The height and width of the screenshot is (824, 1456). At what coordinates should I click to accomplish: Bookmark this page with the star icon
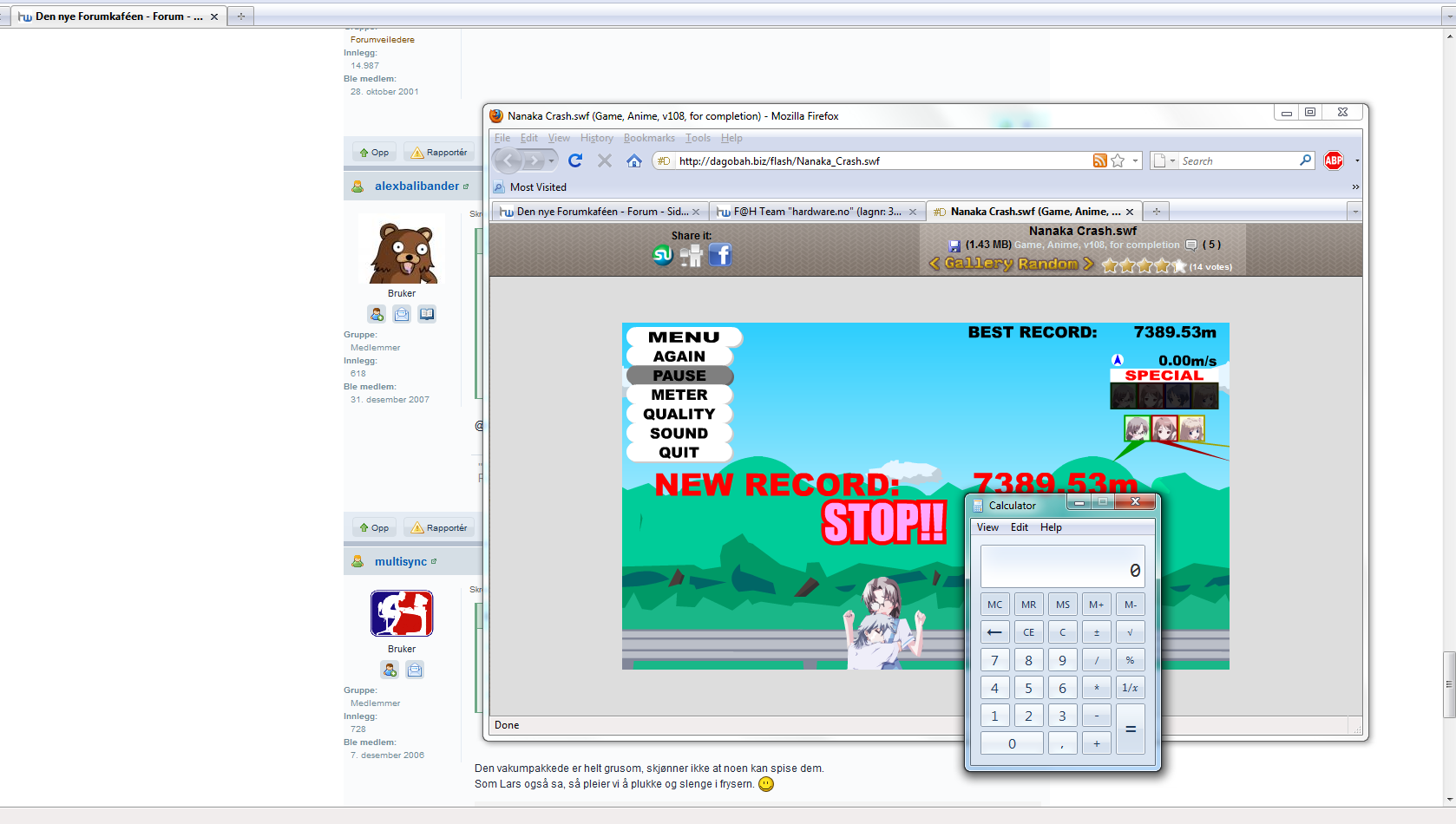(1118, 160)
